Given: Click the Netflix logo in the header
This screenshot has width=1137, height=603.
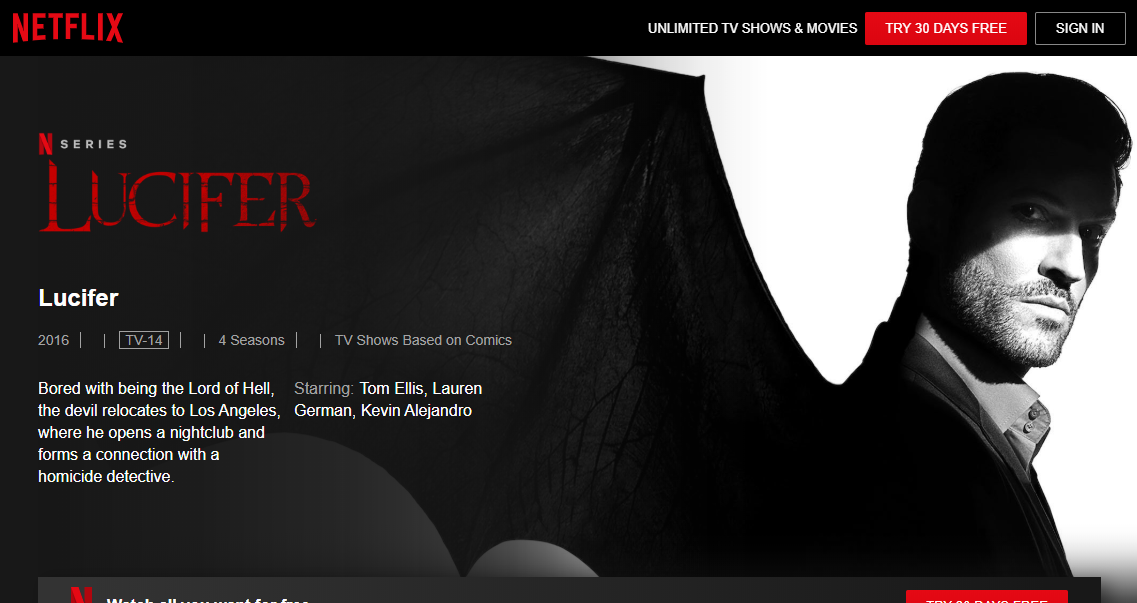Looking at the screenshot, I should tap(67, 28).
